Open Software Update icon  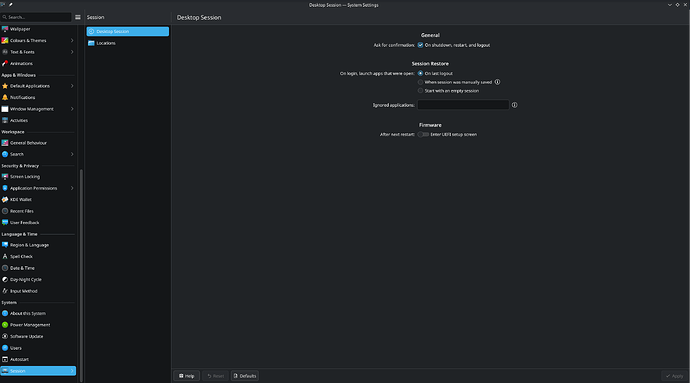tap(5, 336)
